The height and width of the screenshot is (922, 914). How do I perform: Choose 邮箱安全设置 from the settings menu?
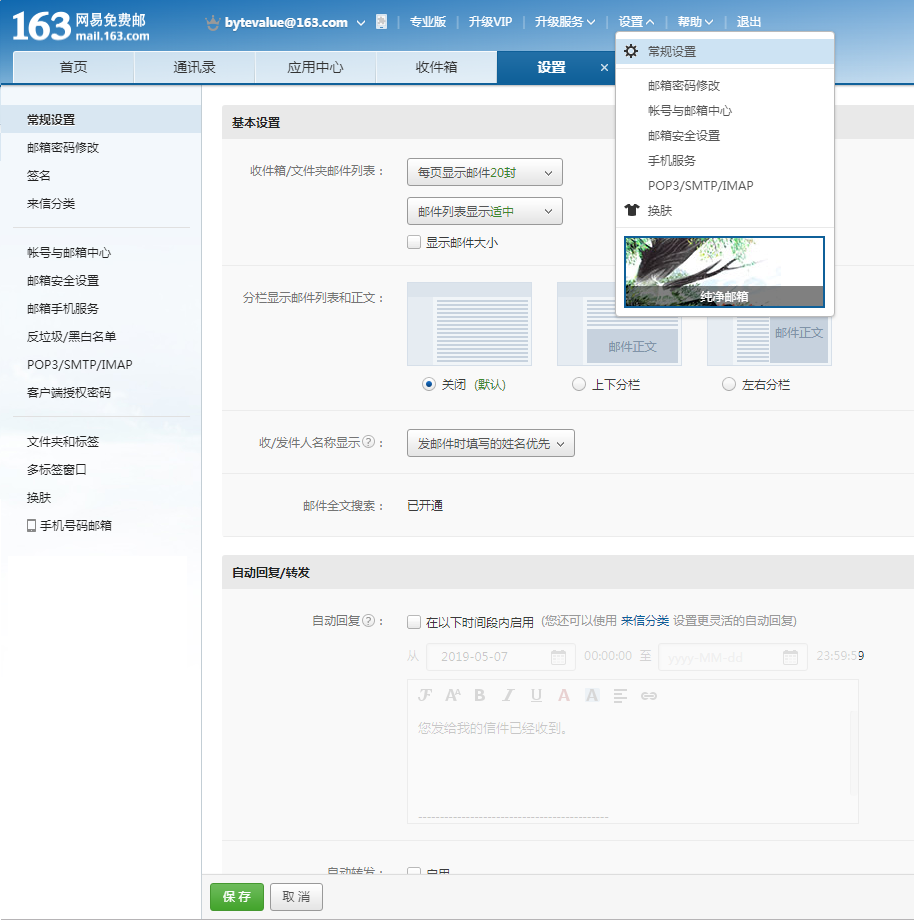[683, 135]
